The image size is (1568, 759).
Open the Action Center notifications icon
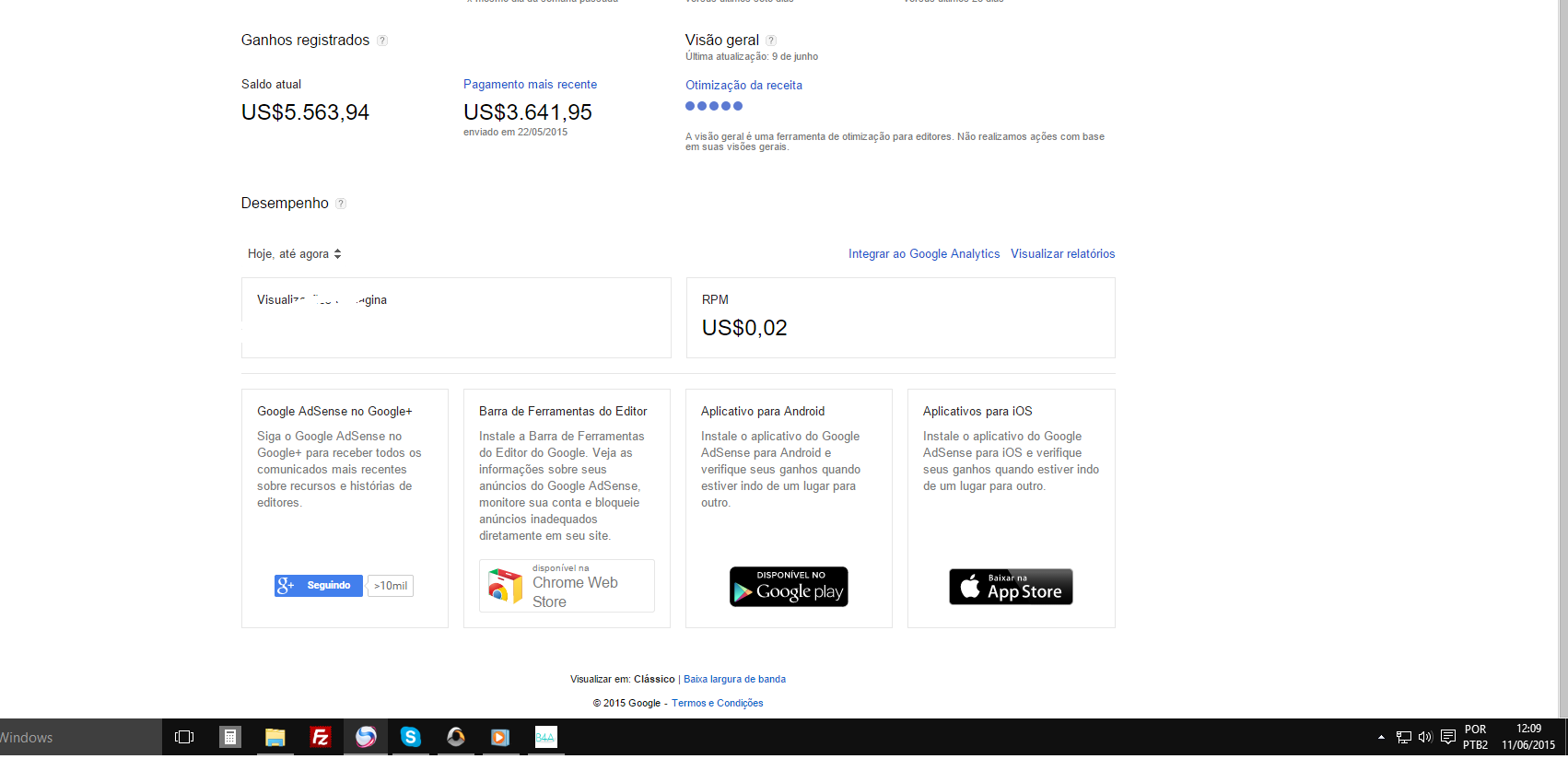[x=1448, y=737]
